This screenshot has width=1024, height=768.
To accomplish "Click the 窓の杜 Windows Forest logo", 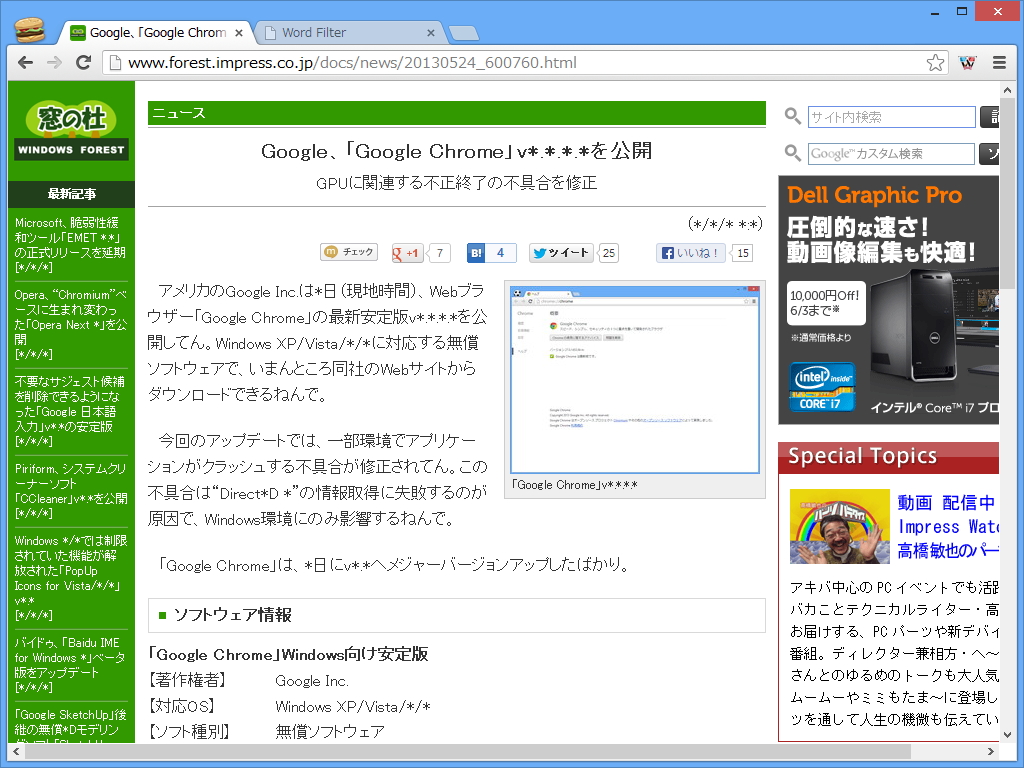I will pos(71,130).
